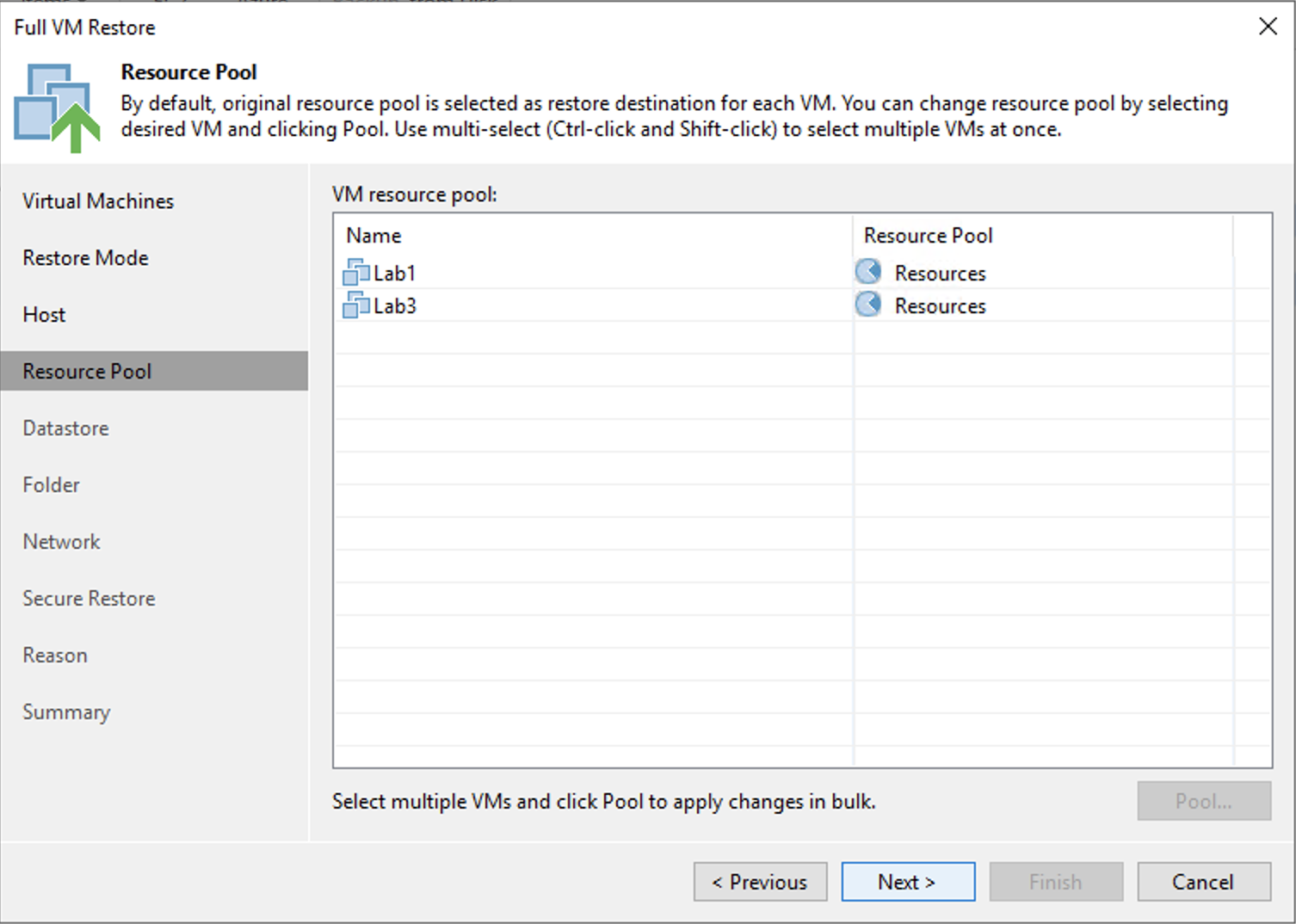Jump to the Summary step

click(x=66, y=712)
